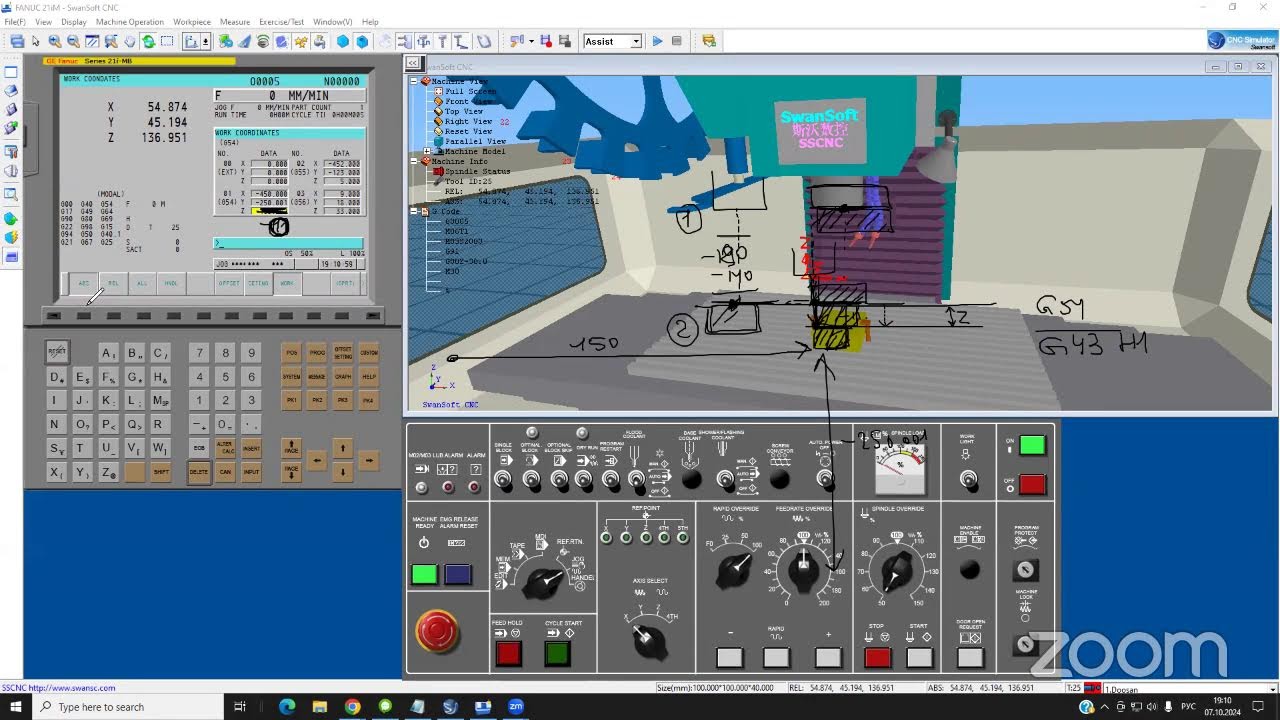Screen dimensions: 1280x720
Task: Click the green refresh toolbar icon
Action: [148, 41]
